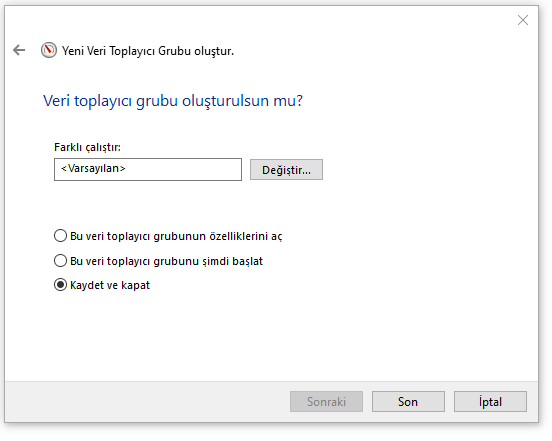Select the 'özelliklerini aç' radio button

[x=60, y=236]
